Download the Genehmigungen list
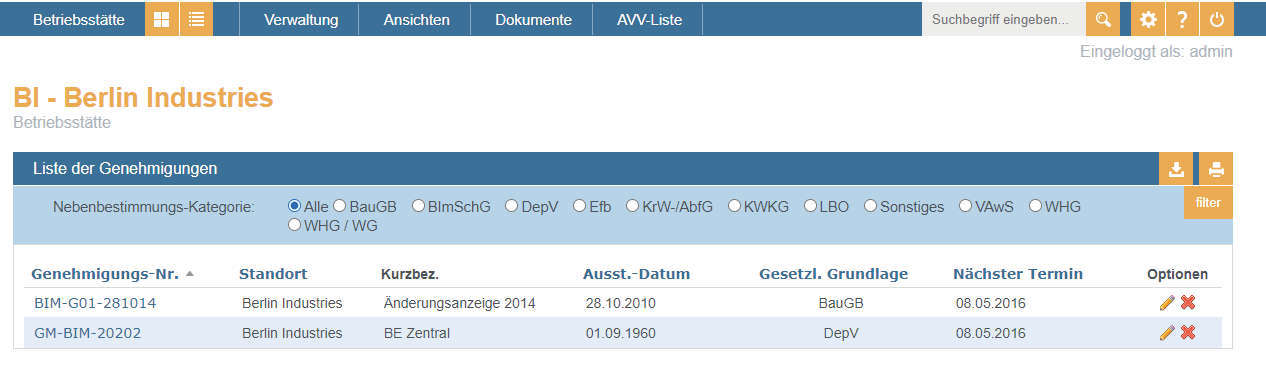Viewport: 1266px width, 372px height. pos(1177,169)
